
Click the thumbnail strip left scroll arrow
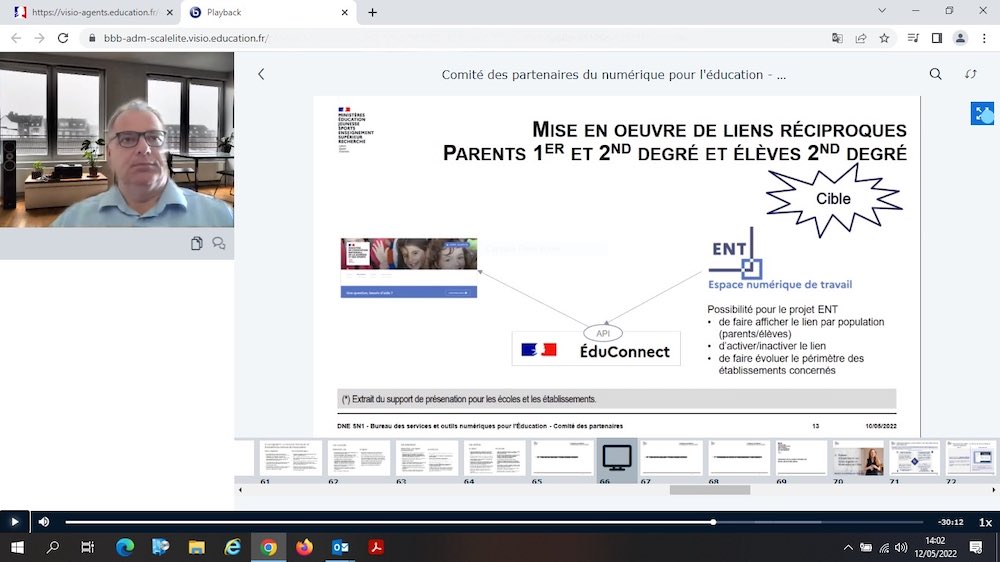[x=240, y=490]
